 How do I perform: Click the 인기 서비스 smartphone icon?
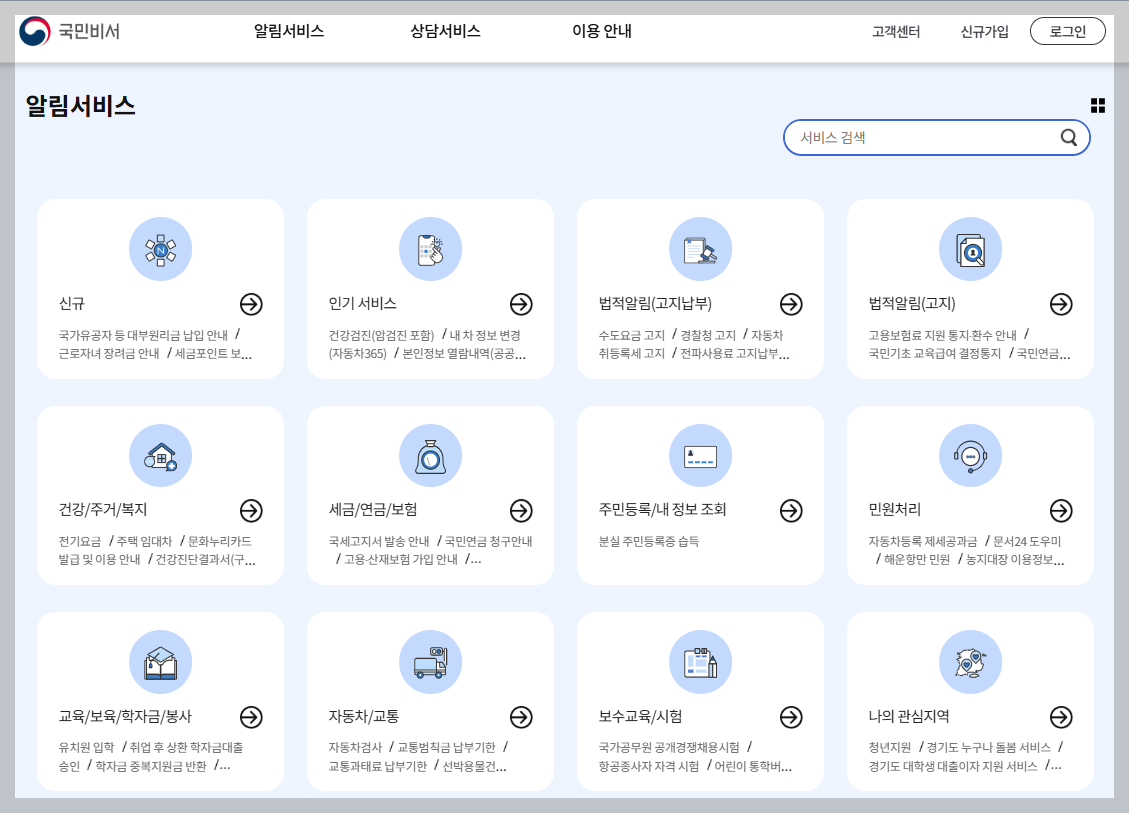[x=430, y=249]
